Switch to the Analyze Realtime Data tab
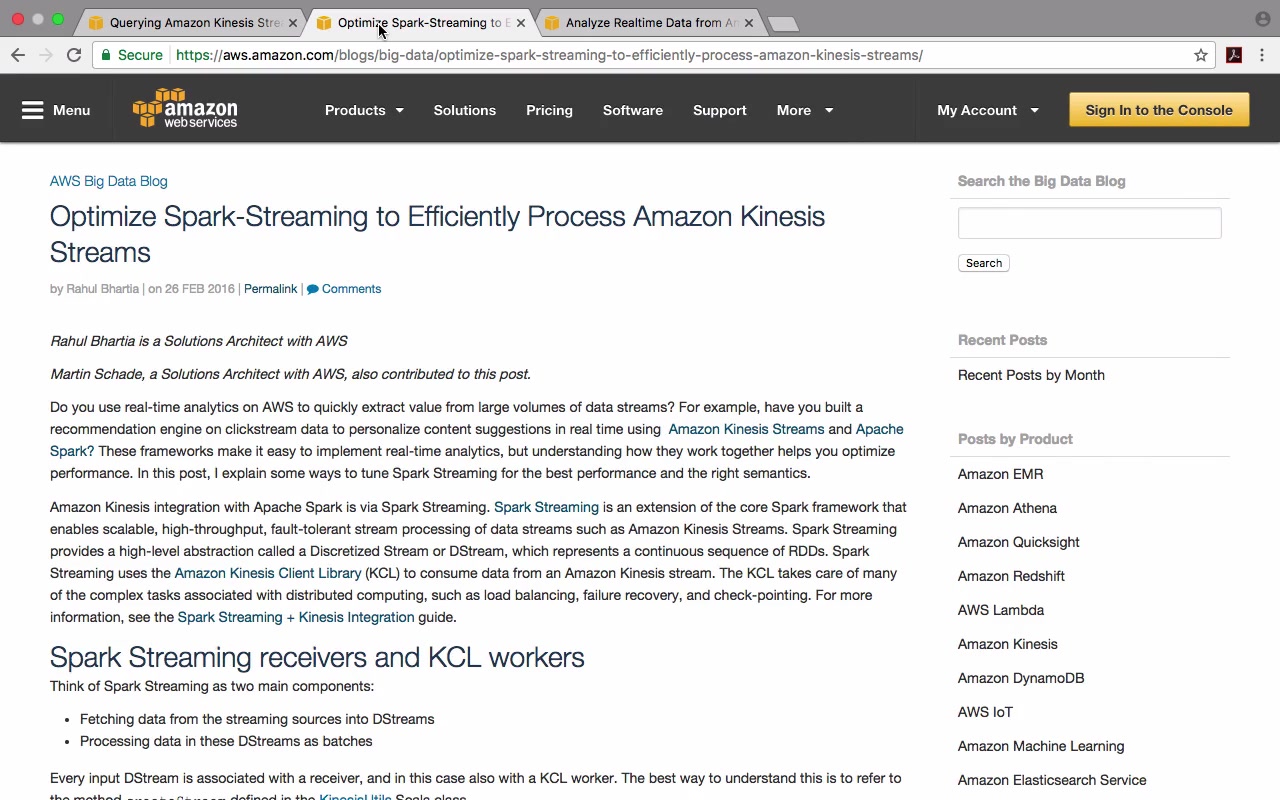The image size is (1280, 800). pos(650,23)
